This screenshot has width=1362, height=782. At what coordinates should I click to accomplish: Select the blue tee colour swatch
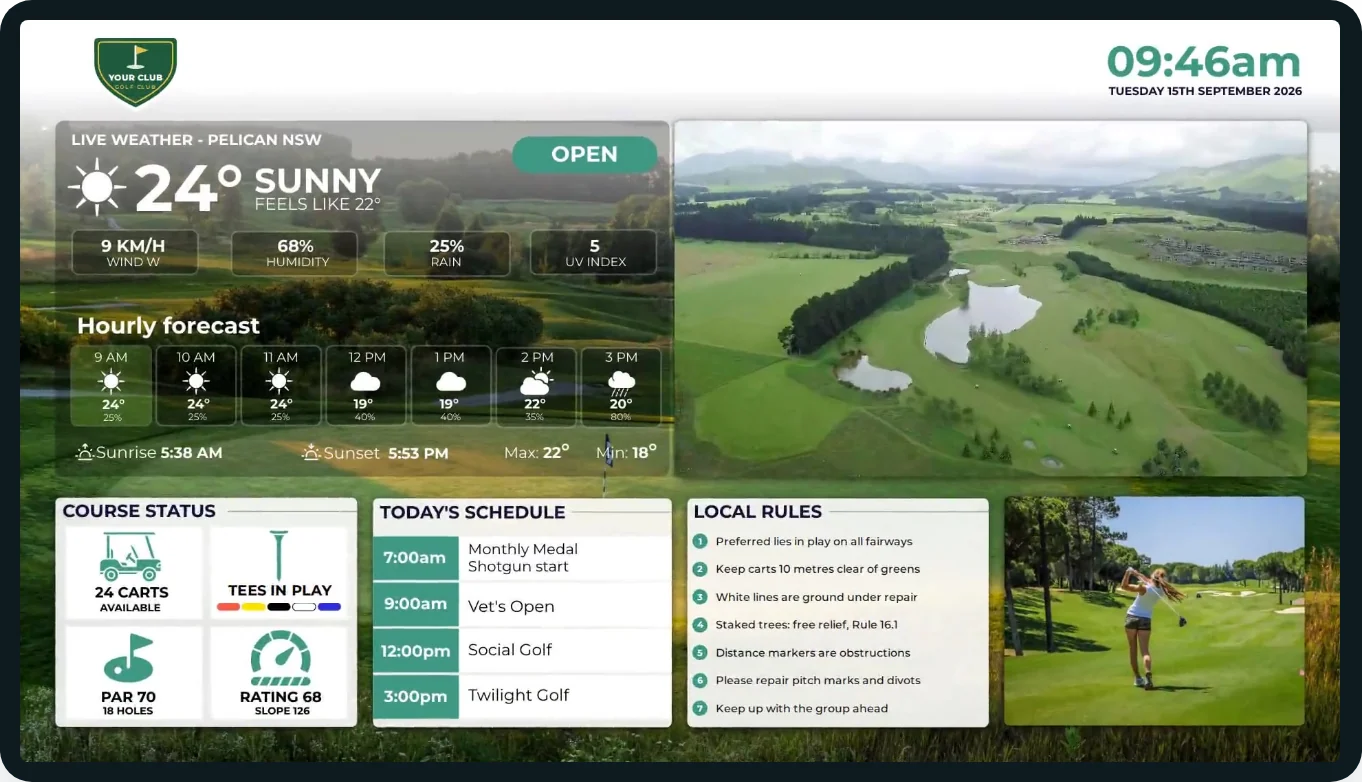click(329, 607)
